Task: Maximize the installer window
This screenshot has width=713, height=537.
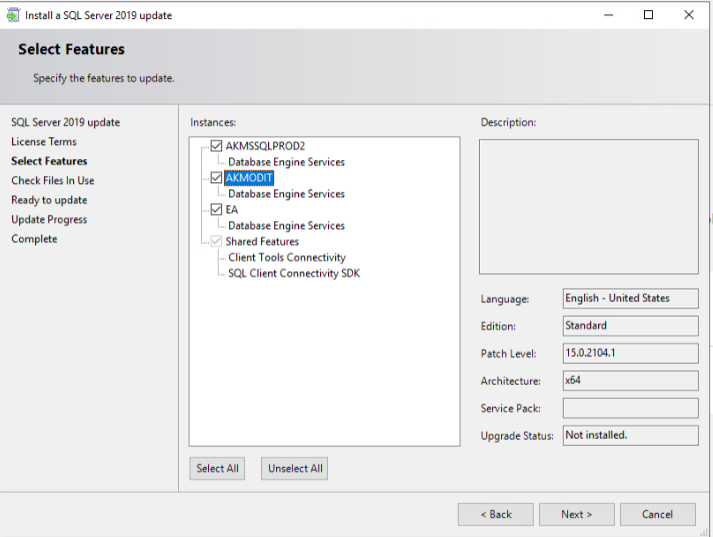Action: pyautogui.click(x=648, y=15)
